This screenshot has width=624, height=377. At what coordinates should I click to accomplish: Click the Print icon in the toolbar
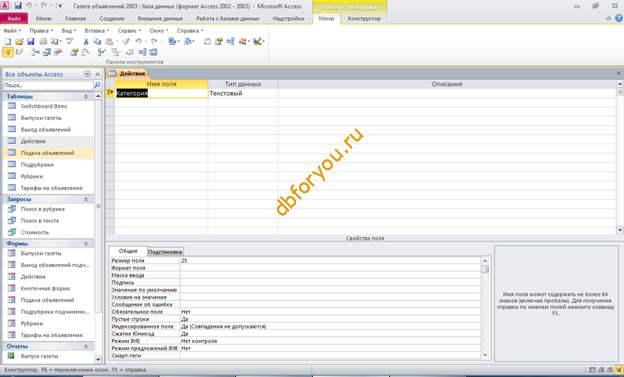(43, 41)
